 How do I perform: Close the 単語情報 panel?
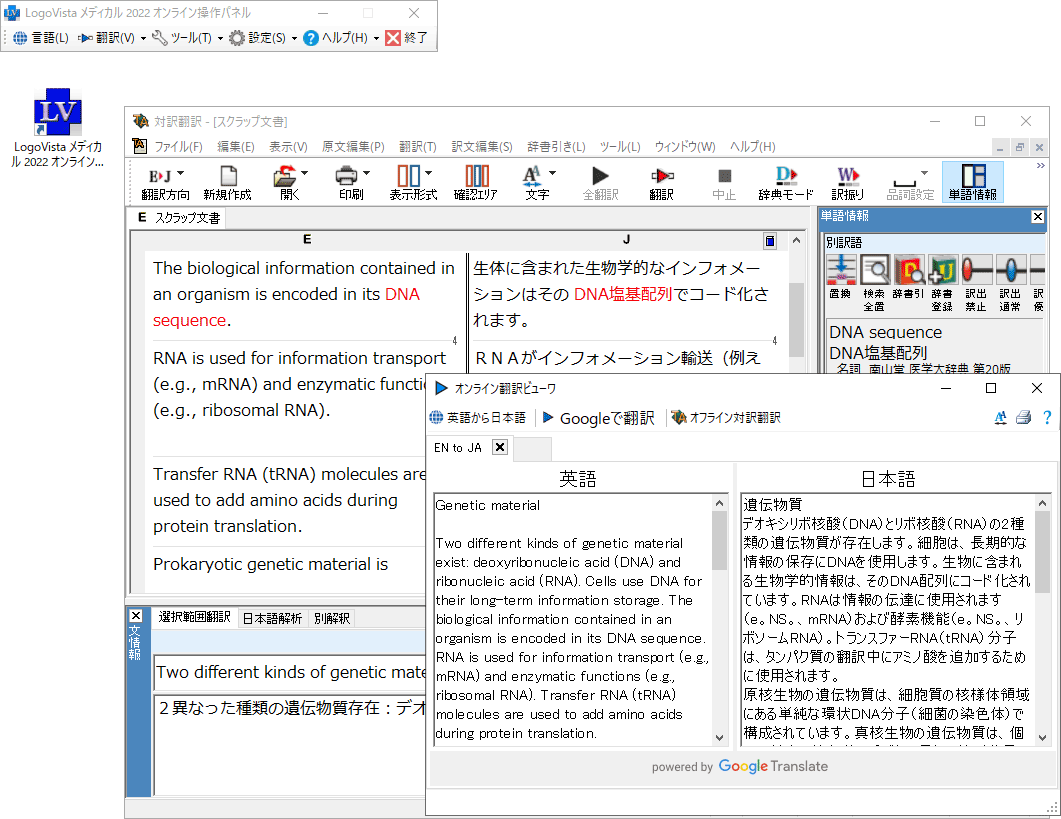(1037, 217)
